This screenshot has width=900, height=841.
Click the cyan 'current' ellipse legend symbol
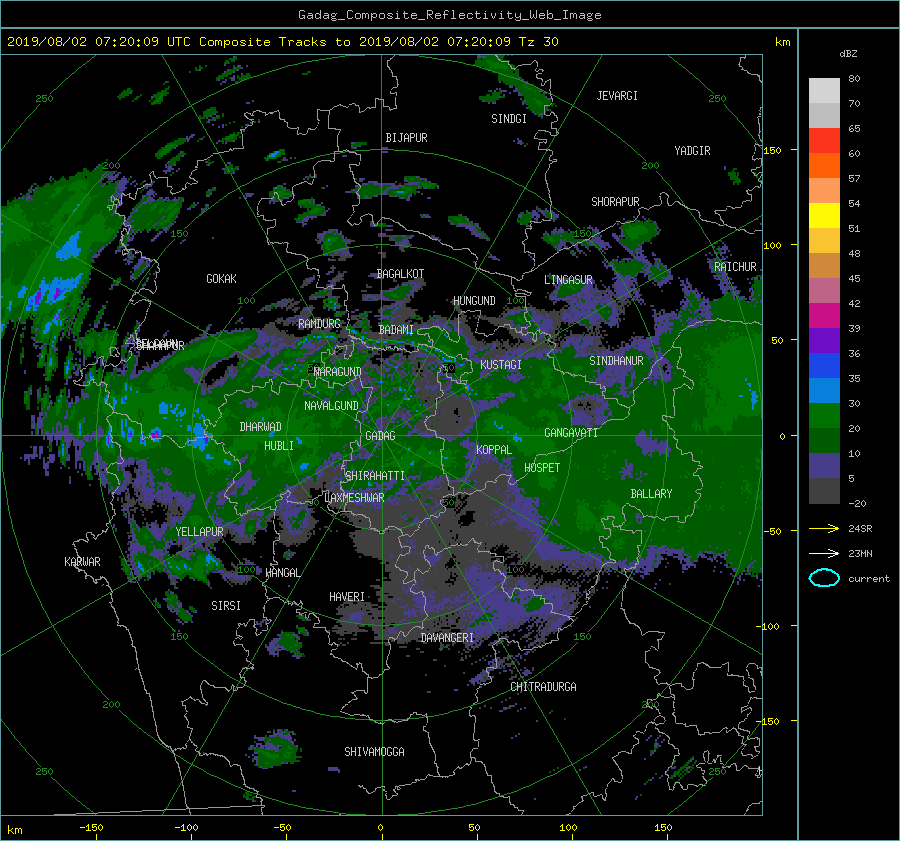pos(824,578)
